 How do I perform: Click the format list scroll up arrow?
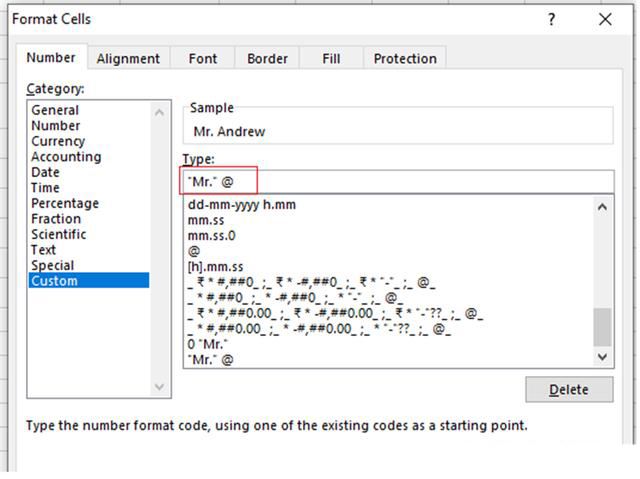(x=602, y=207)
